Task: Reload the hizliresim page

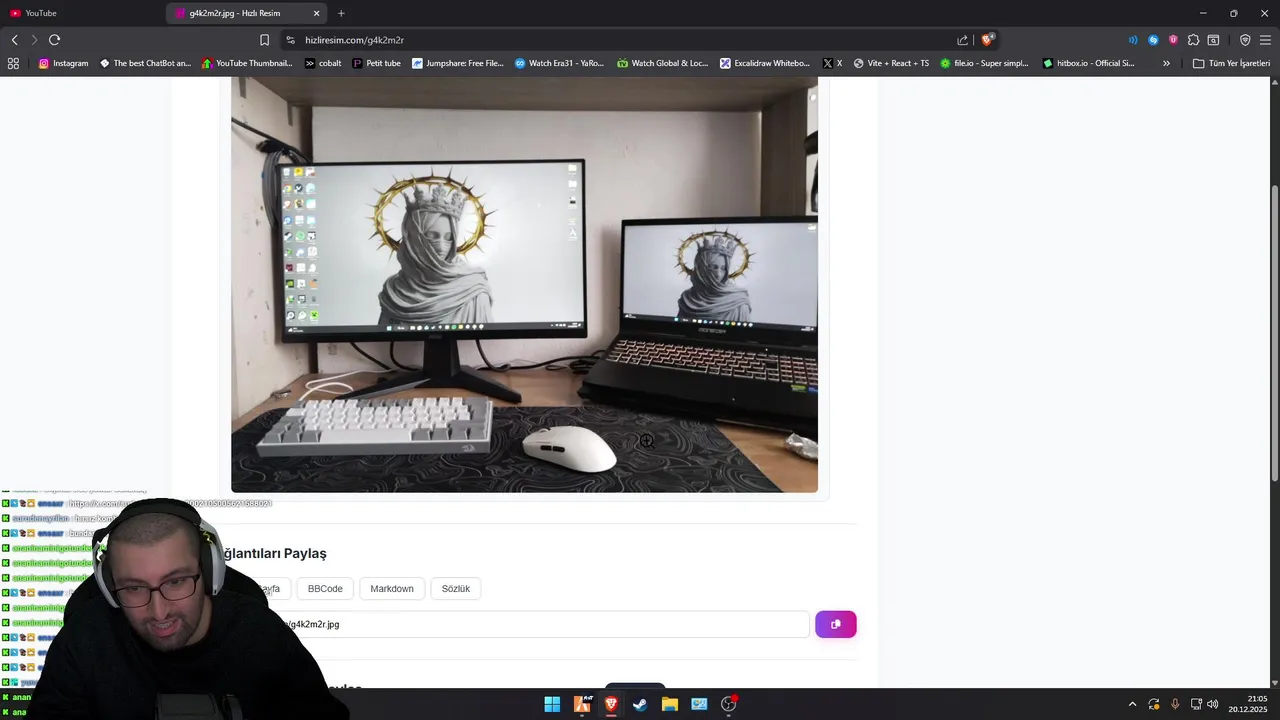Action: 54,40
